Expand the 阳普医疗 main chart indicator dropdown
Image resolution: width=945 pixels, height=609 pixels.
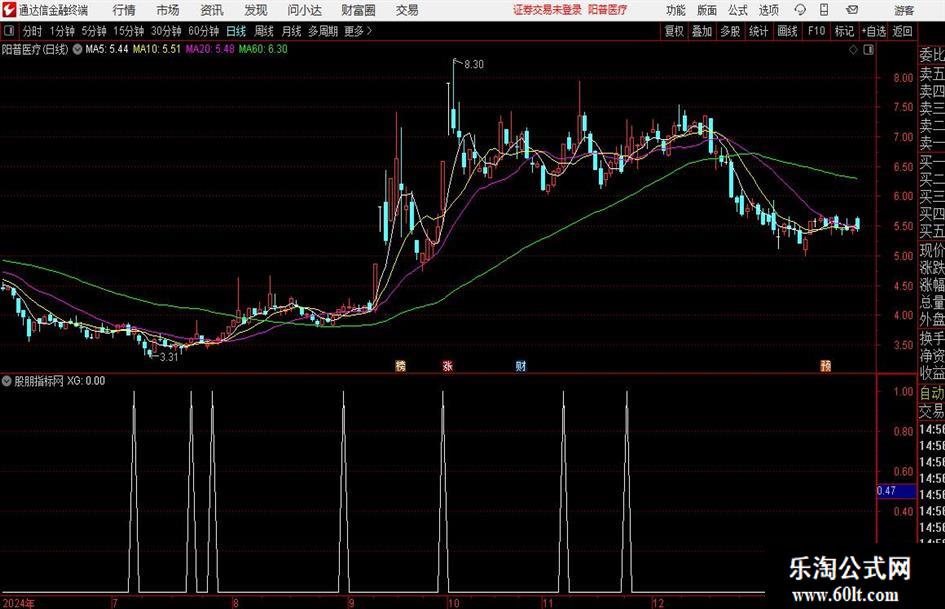coord(78,49)
